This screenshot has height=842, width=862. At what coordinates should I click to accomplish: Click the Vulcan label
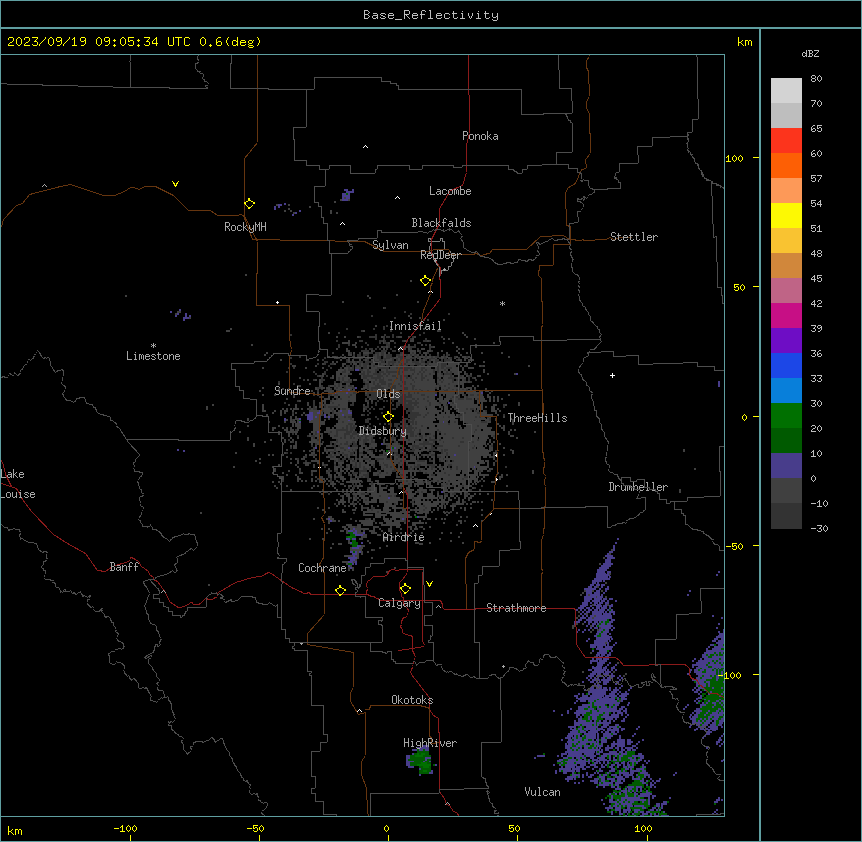(x=542, y=792)
